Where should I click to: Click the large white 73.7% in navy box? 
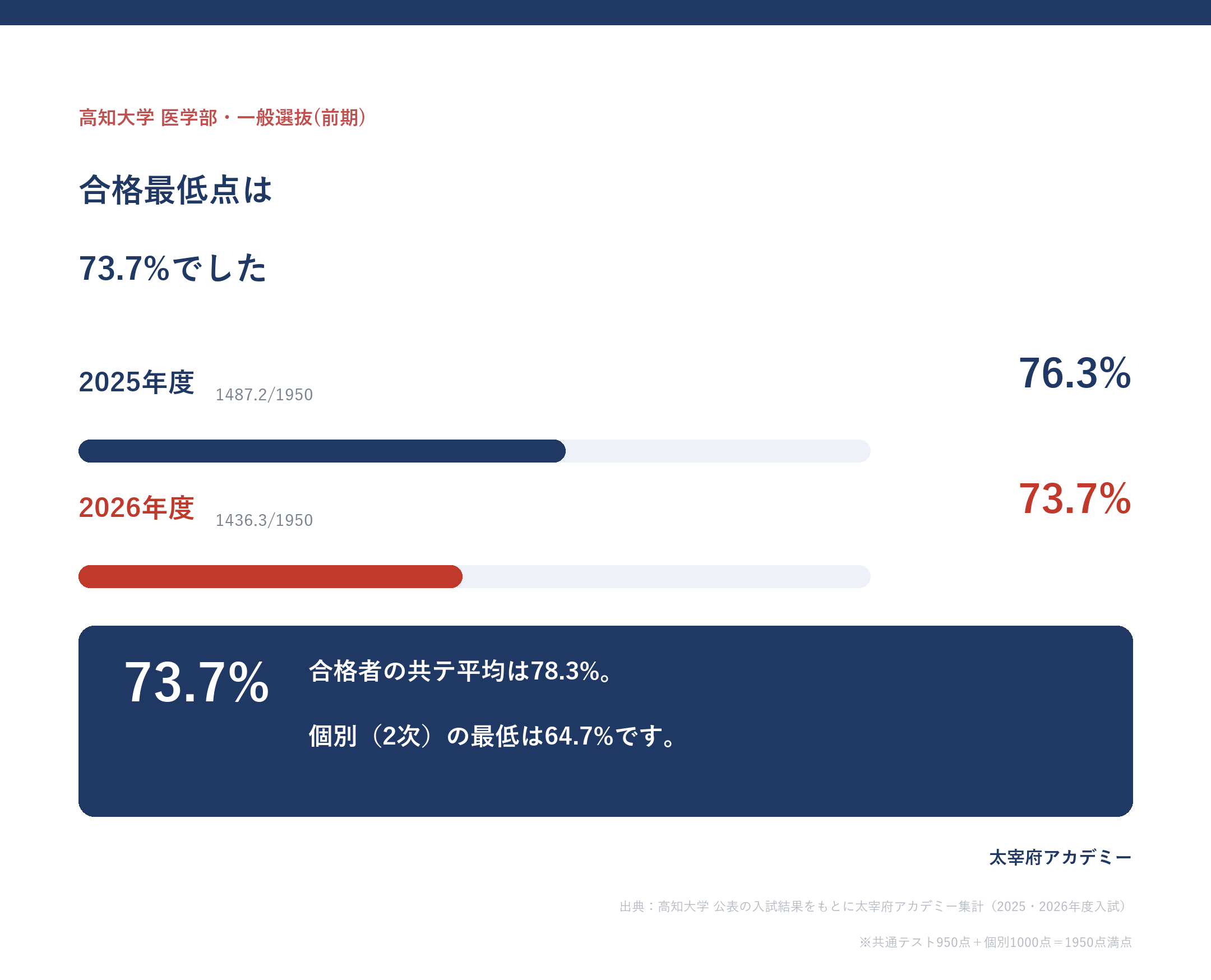tap(196, 682)
